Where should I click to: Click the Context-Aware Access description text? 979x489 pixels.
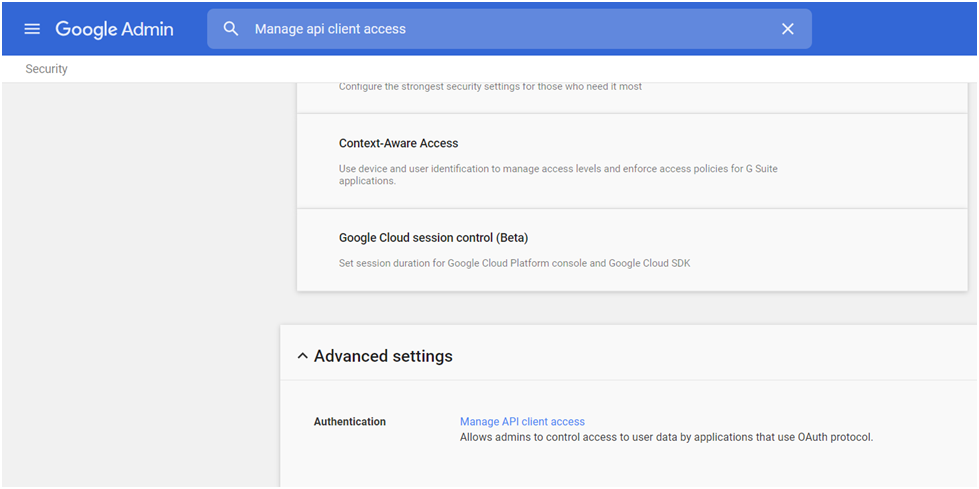click(558, 175)
